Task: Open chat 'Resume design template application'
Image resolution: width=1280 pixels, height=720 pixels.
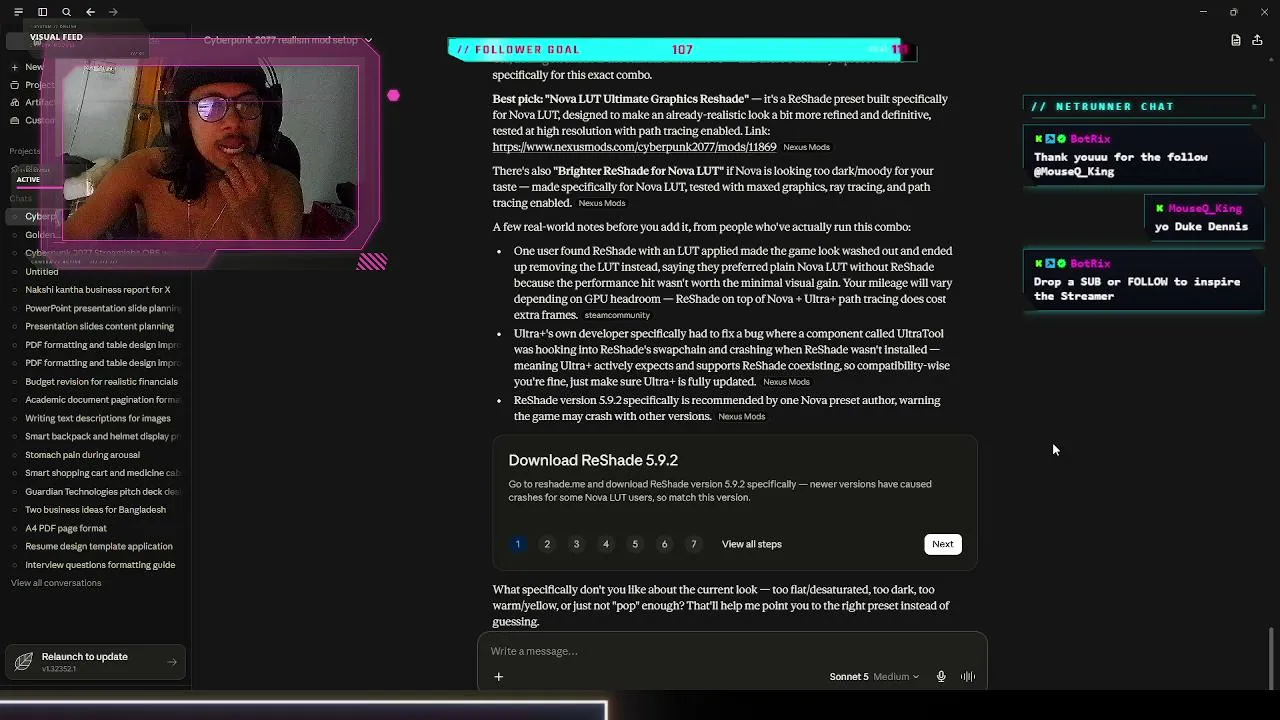Action: pos(98,546)
